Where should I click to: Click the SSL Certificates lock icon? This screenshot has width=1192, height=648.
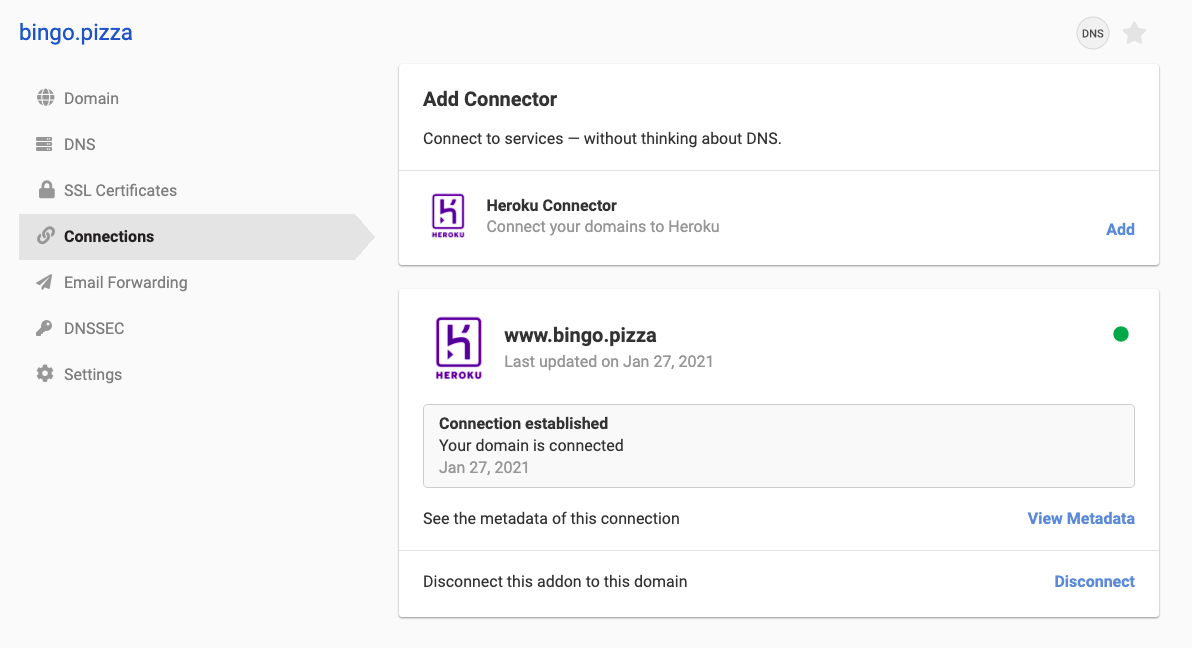click(44, 190)
